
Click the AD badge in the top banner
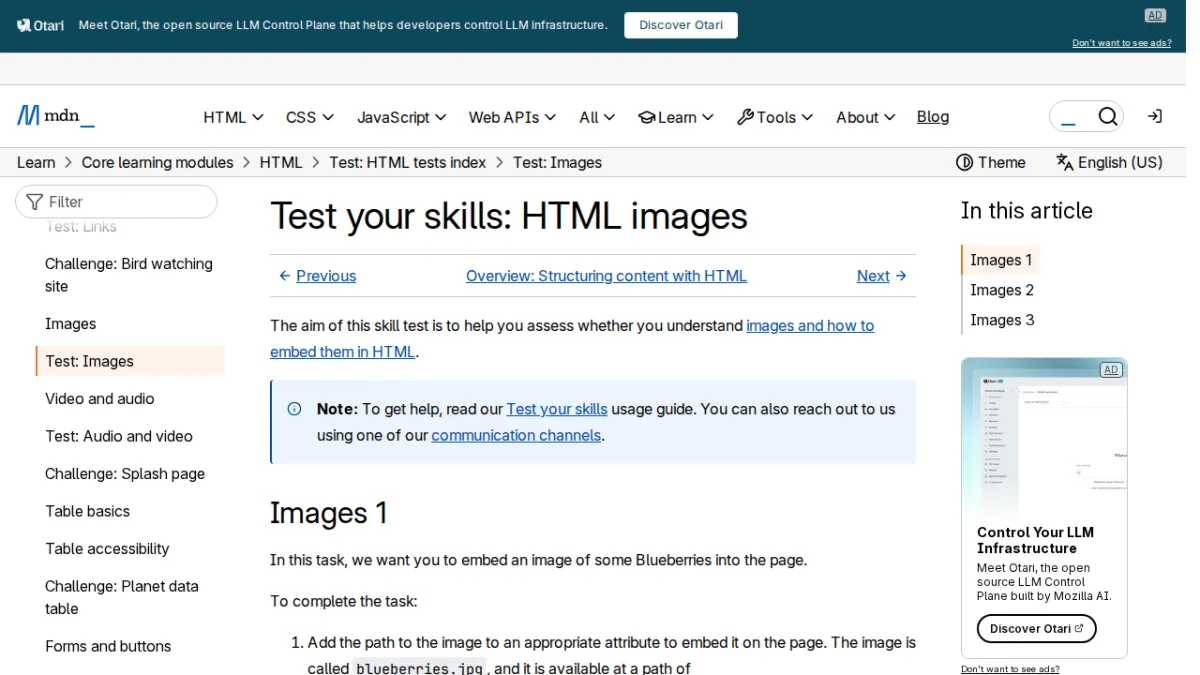[1156, 15]
